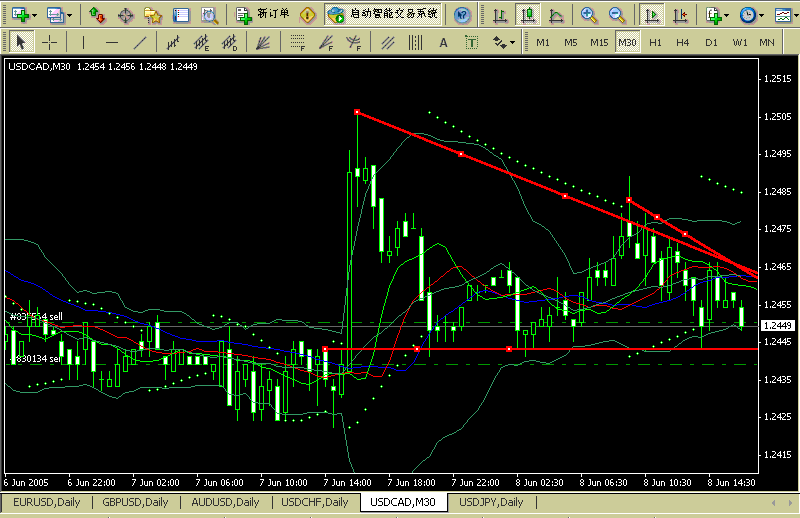Toggle Chart Shift button

point(680,15)
